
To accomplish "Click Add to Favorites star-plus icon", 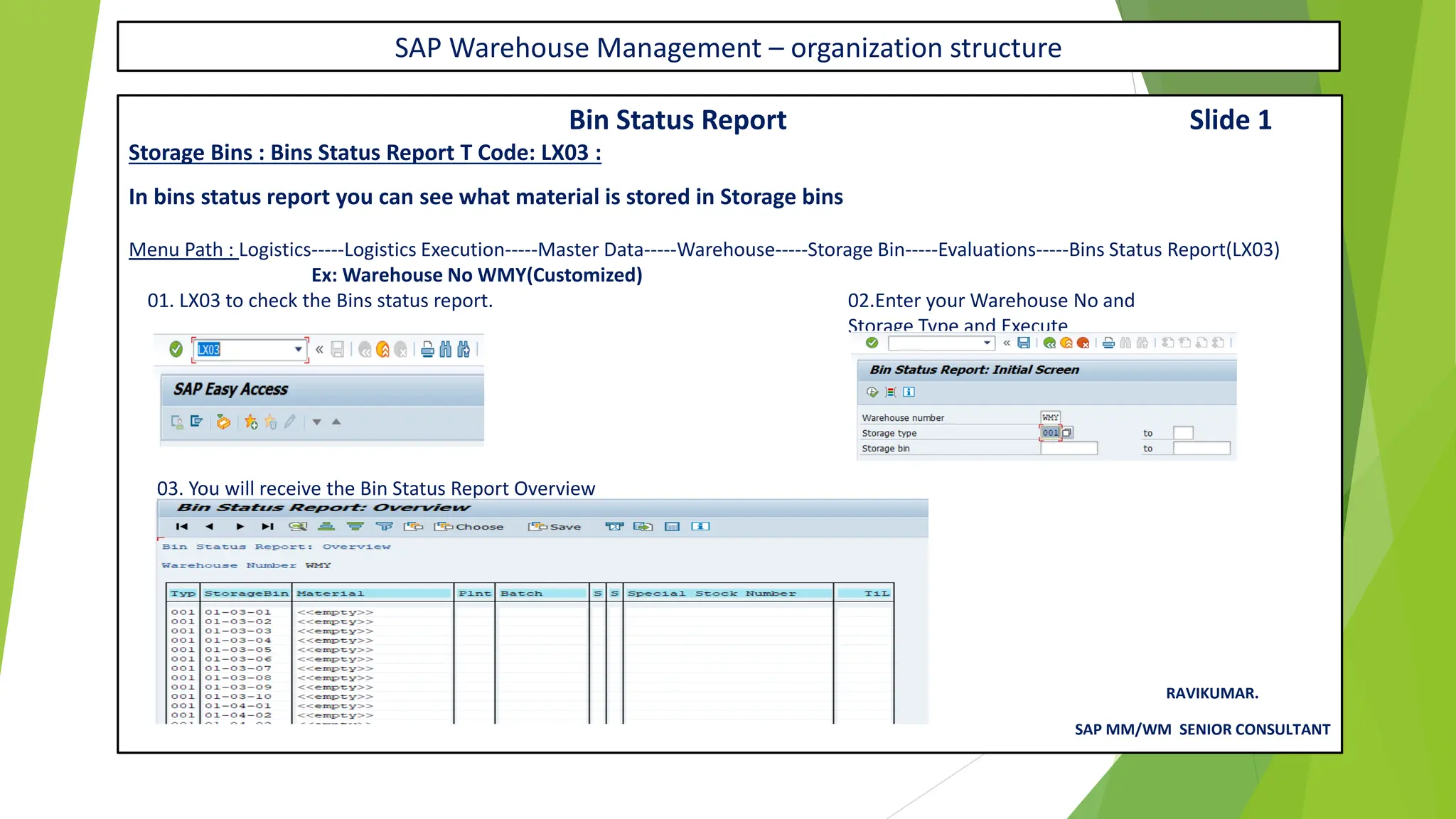I will click(251, 422).
